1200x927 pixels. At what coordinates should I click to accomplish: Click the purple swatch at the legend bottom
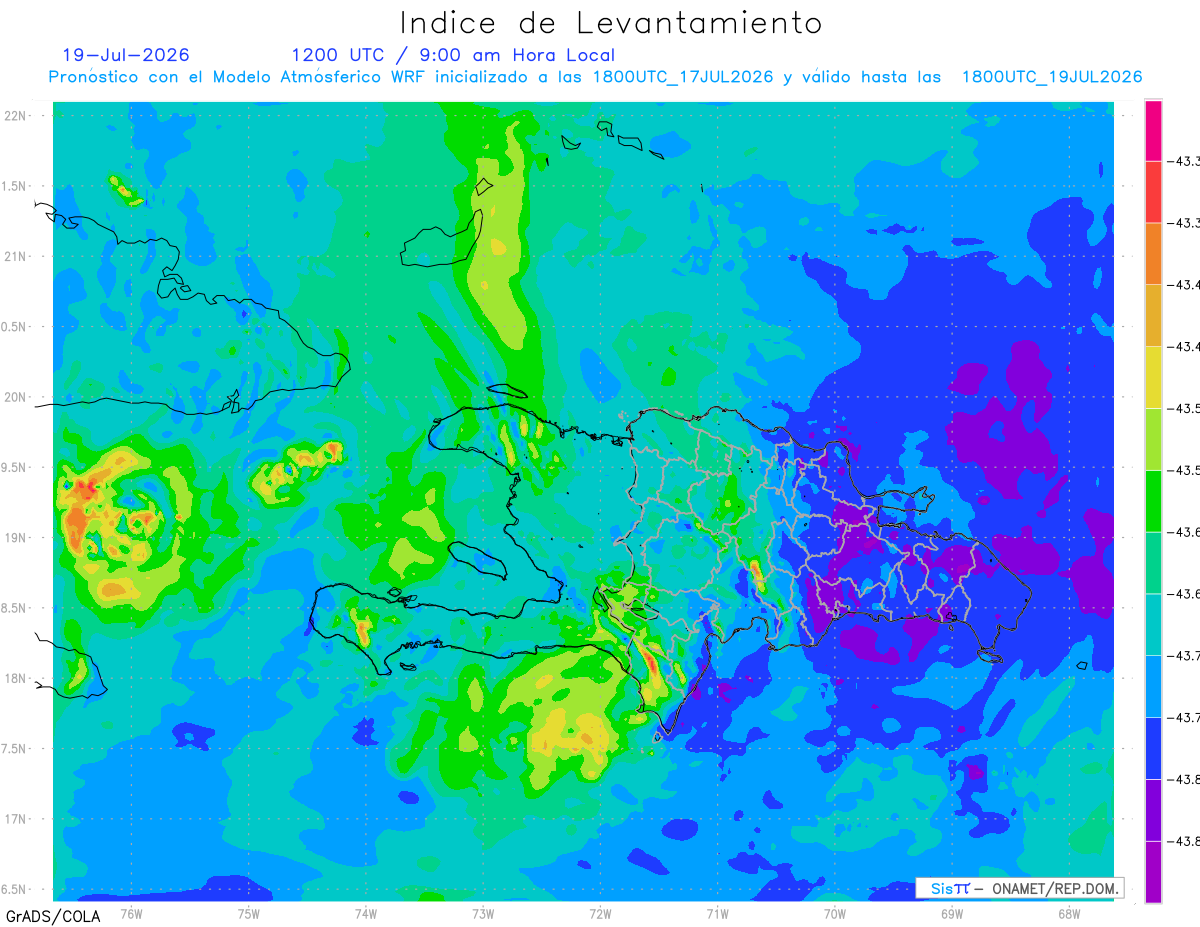point(1153,872)
